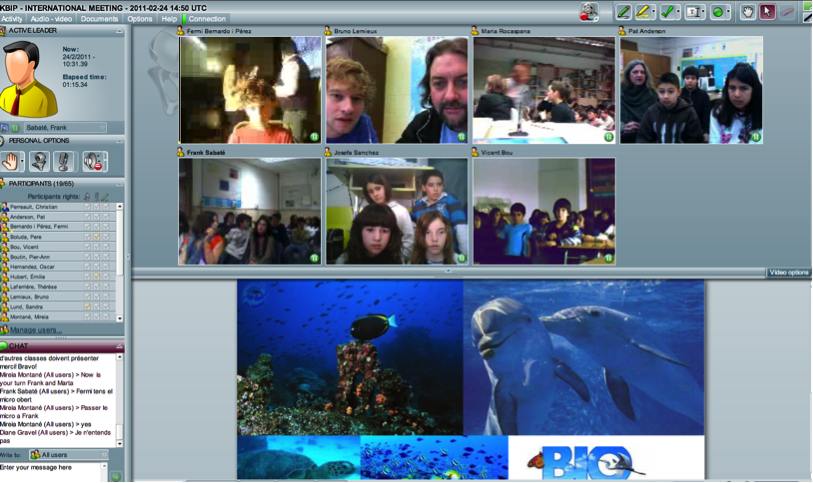Click the recording film reel icon

point(589,12)
